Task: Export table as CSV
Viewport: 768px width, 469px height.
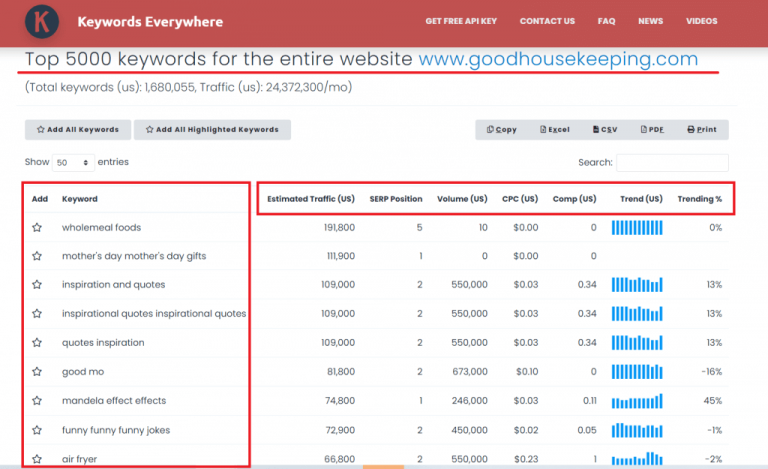Action: [605, 130]
